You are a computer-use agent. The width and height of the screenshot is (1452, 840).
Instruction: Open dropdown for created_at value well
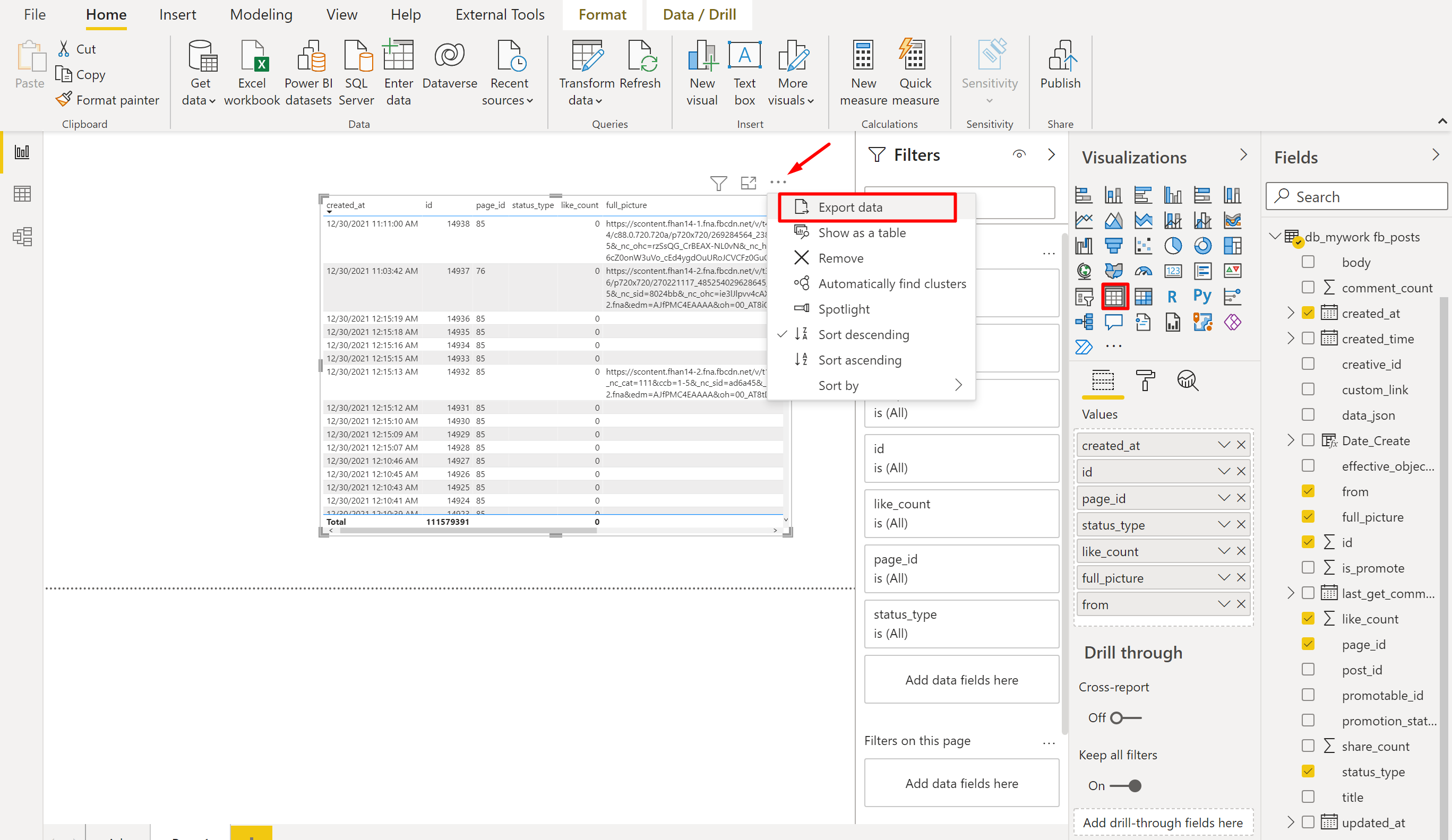tap(1224, 445)
